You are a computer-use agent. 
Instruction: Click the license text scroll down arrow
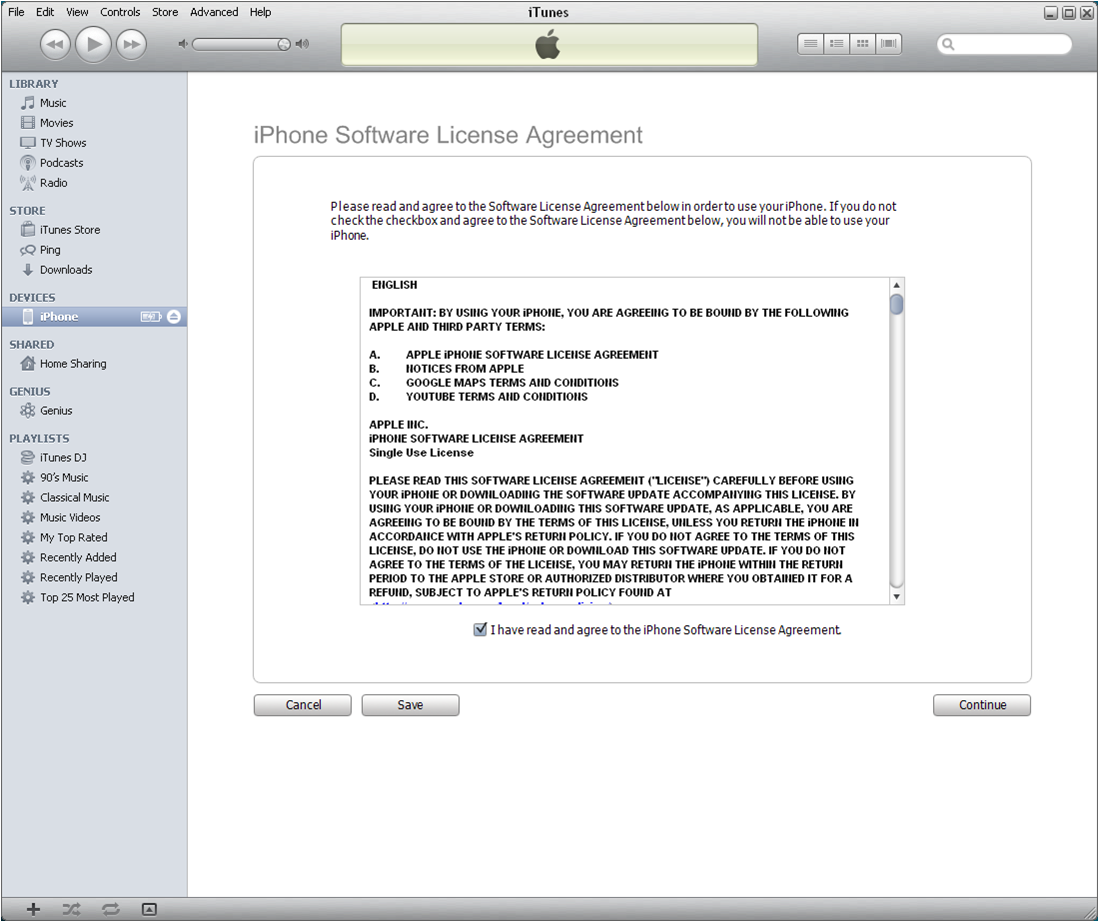click(x=896, y=597)
